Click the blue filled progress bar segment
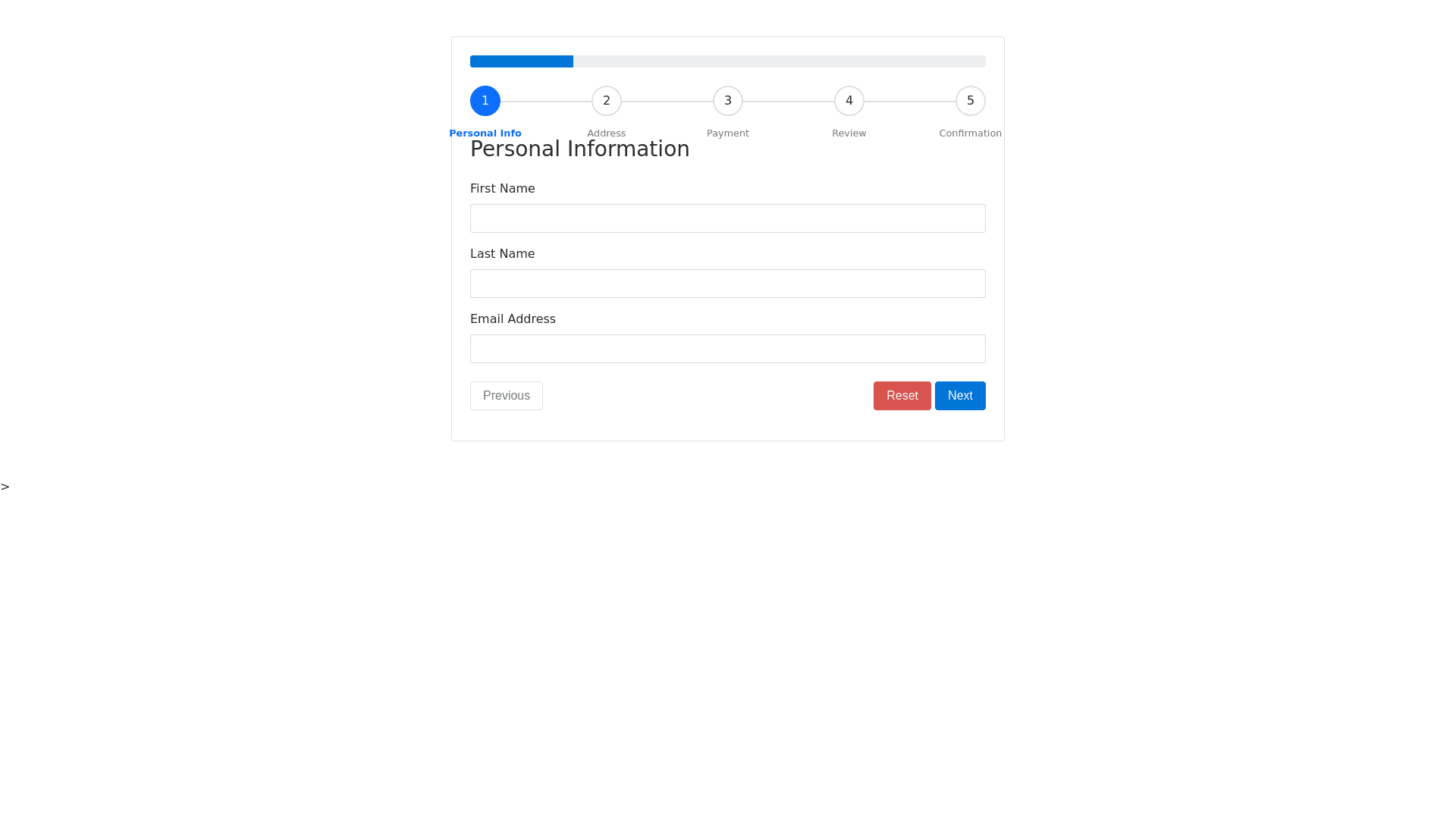The width and height of the screenshot is (1456, 819). pyautogui.click(x=522, y=61)
